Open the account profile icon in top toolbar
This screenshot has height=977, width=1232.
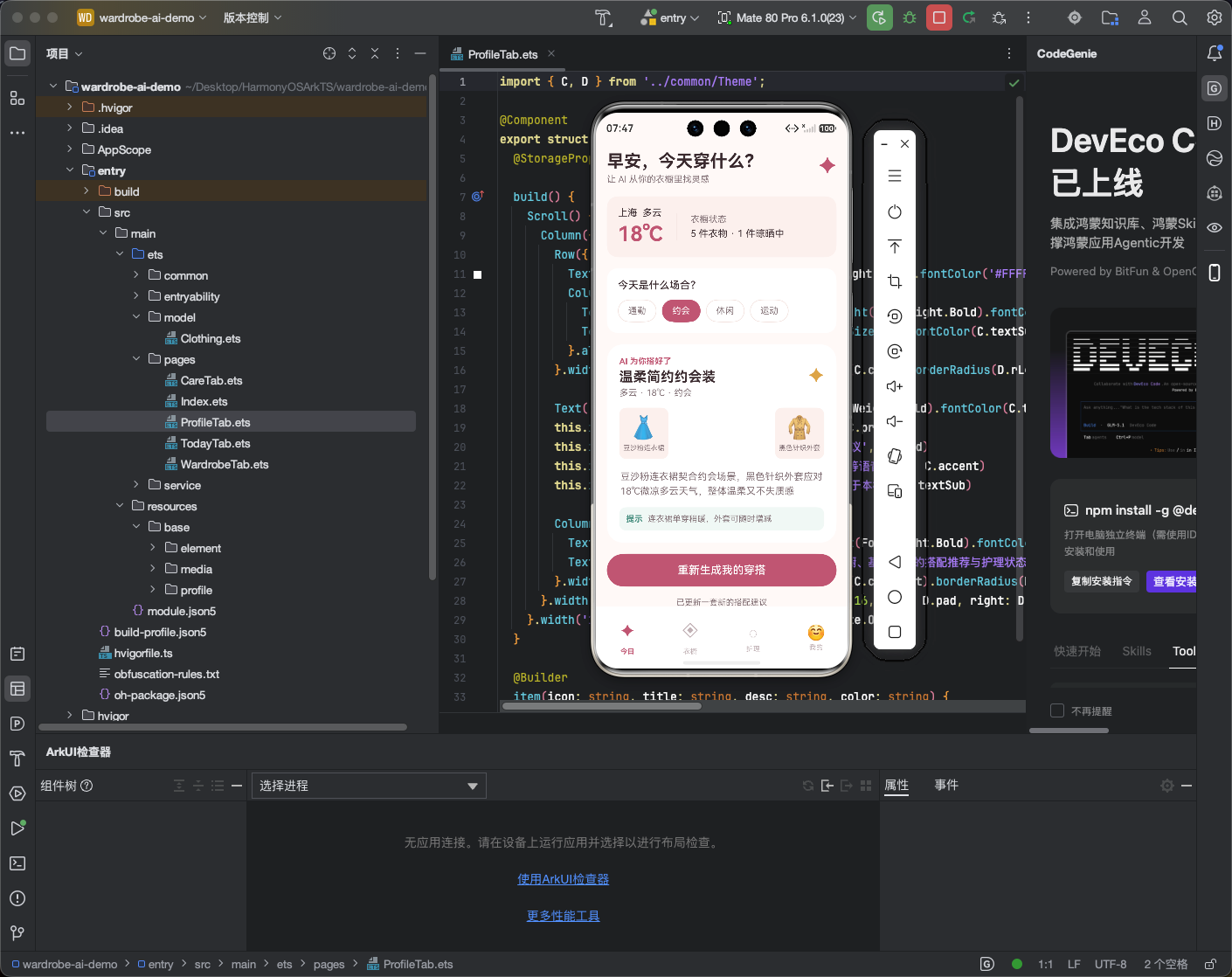[1145, 17]
